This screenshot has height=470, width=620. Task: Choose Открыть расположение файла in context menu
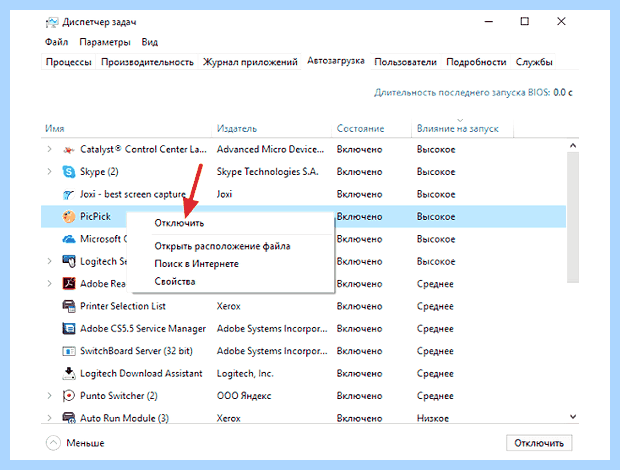[233, 246]
